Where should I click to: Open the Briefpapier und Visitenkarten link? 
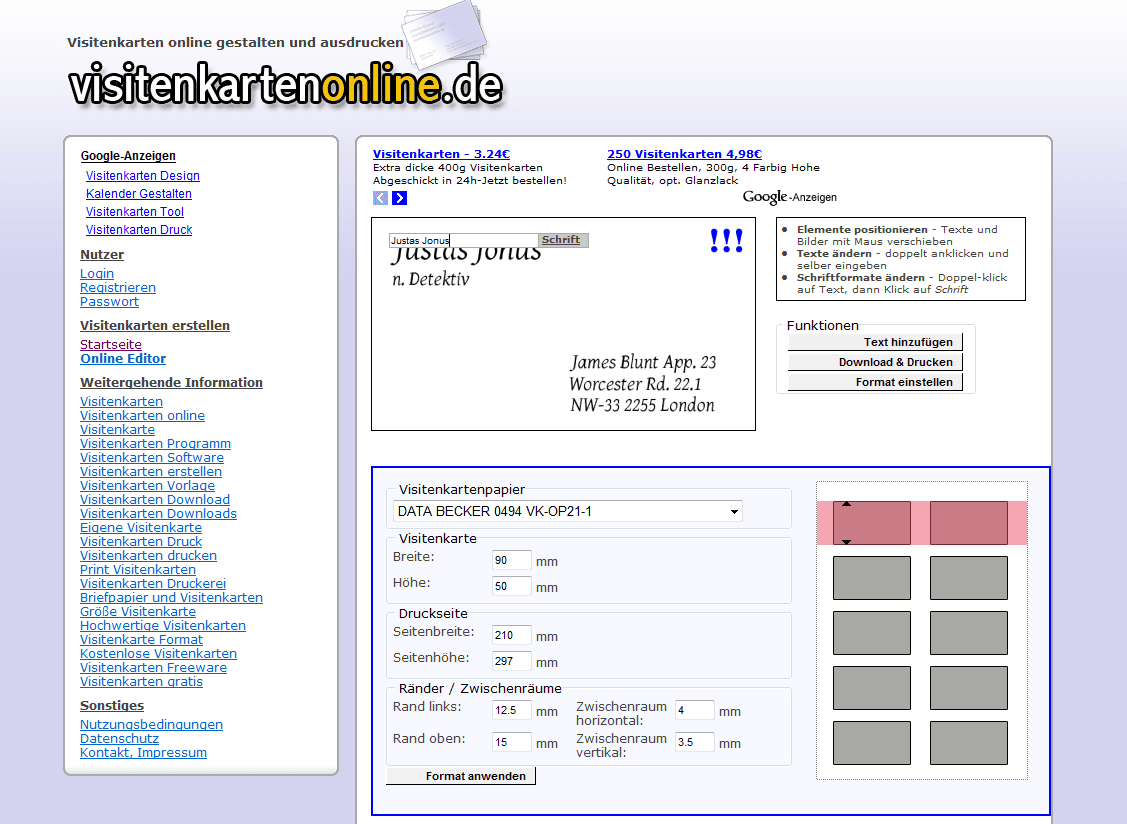tap(171, 598)
